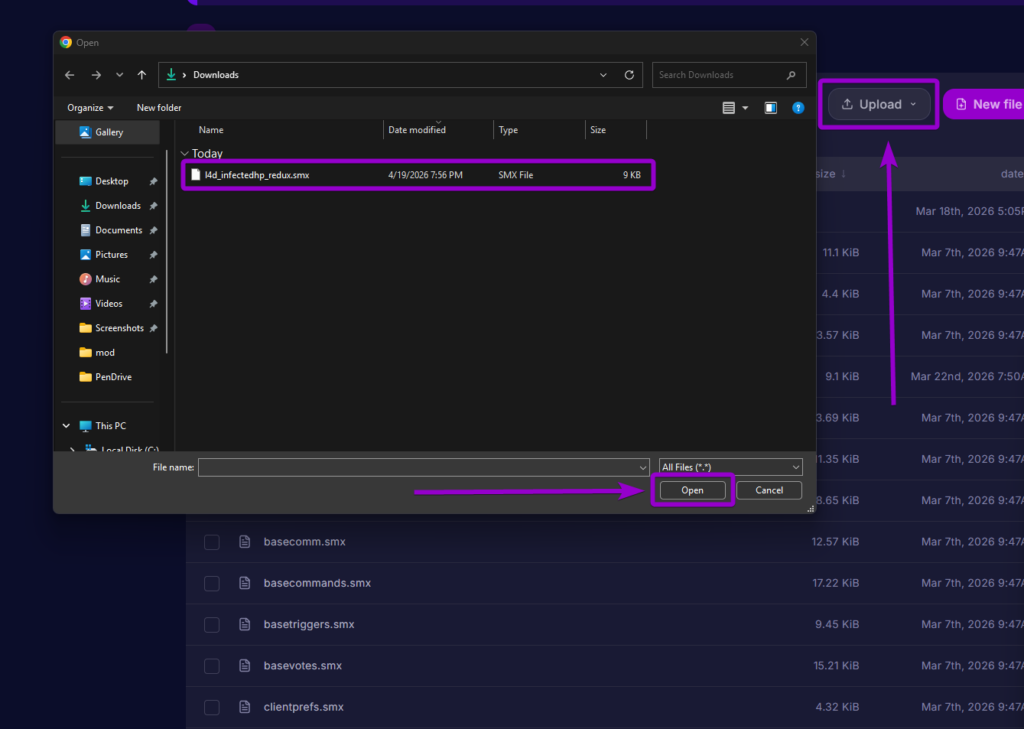
Task: Select basevotes.smx via its checkbox
Action: coord(211,665)
